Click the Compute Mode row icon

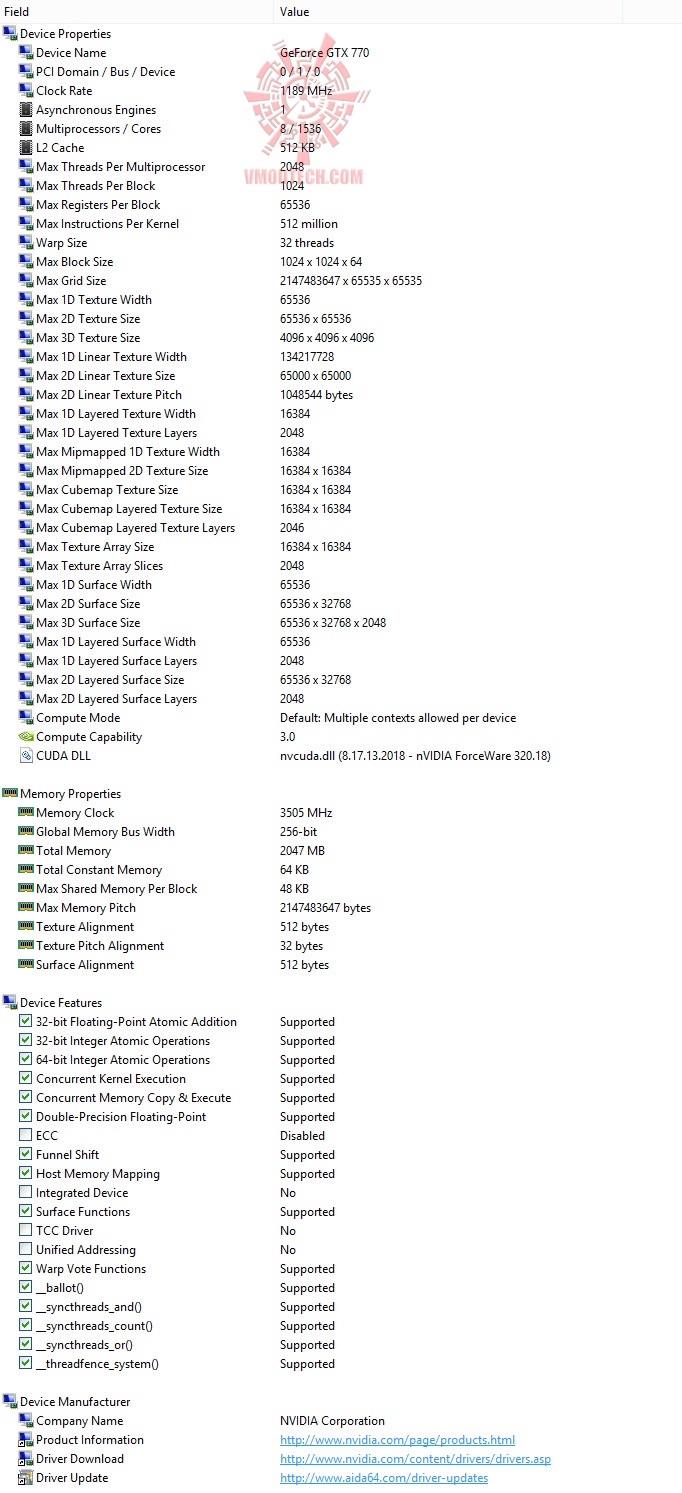click(26, 718)
